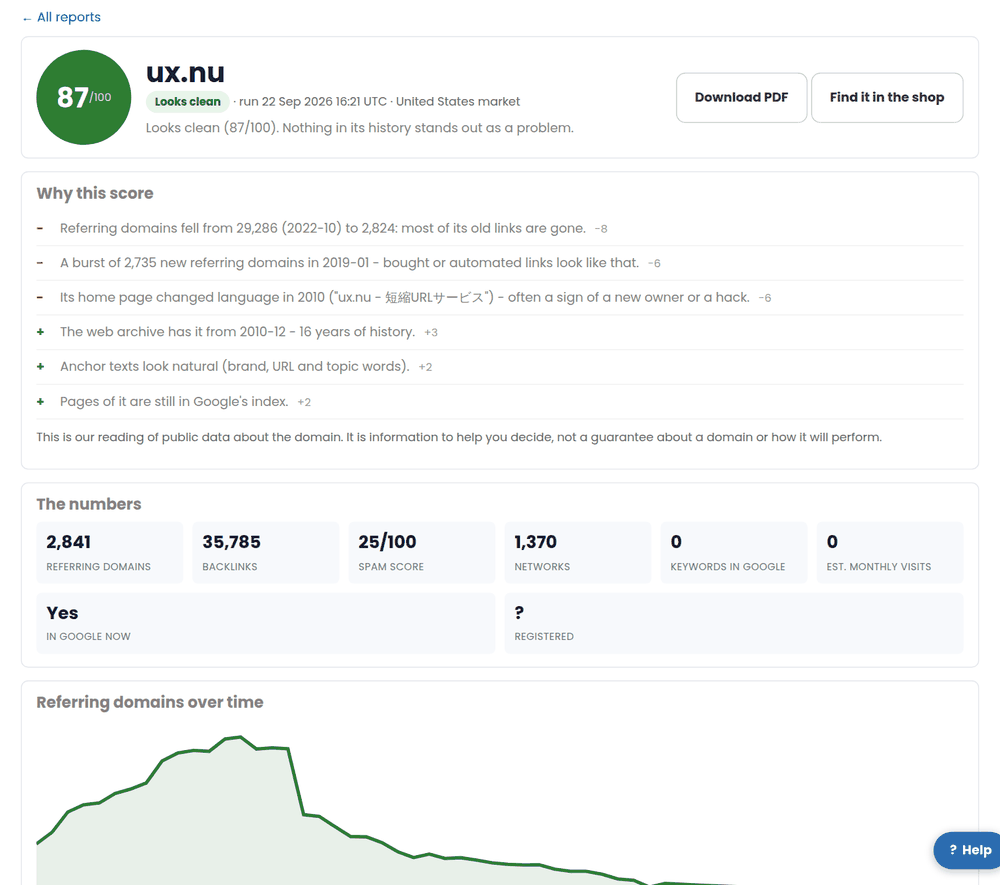Screen dimensions: 1000x885
Task: Click the web archive 16 years reason
Action: pyautogui.click(x=237, y=332)
